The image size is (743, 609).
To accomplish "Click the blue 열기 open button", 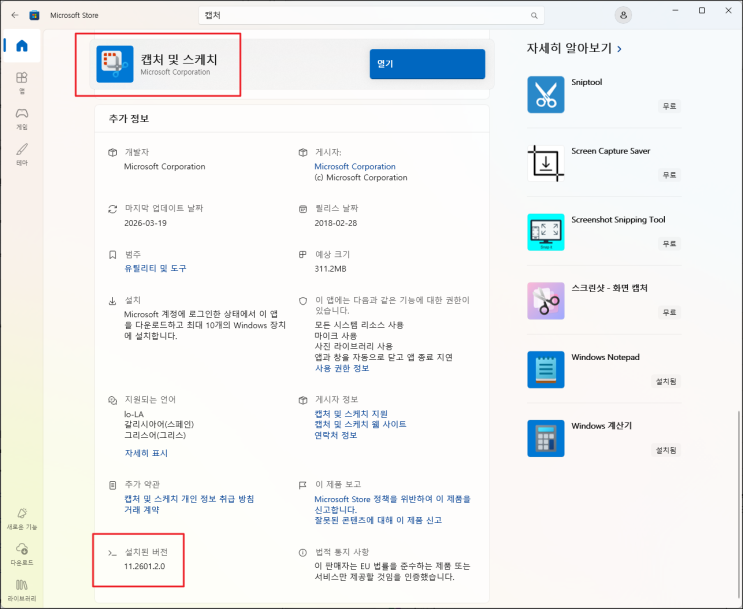I will [x=427, y=64].
